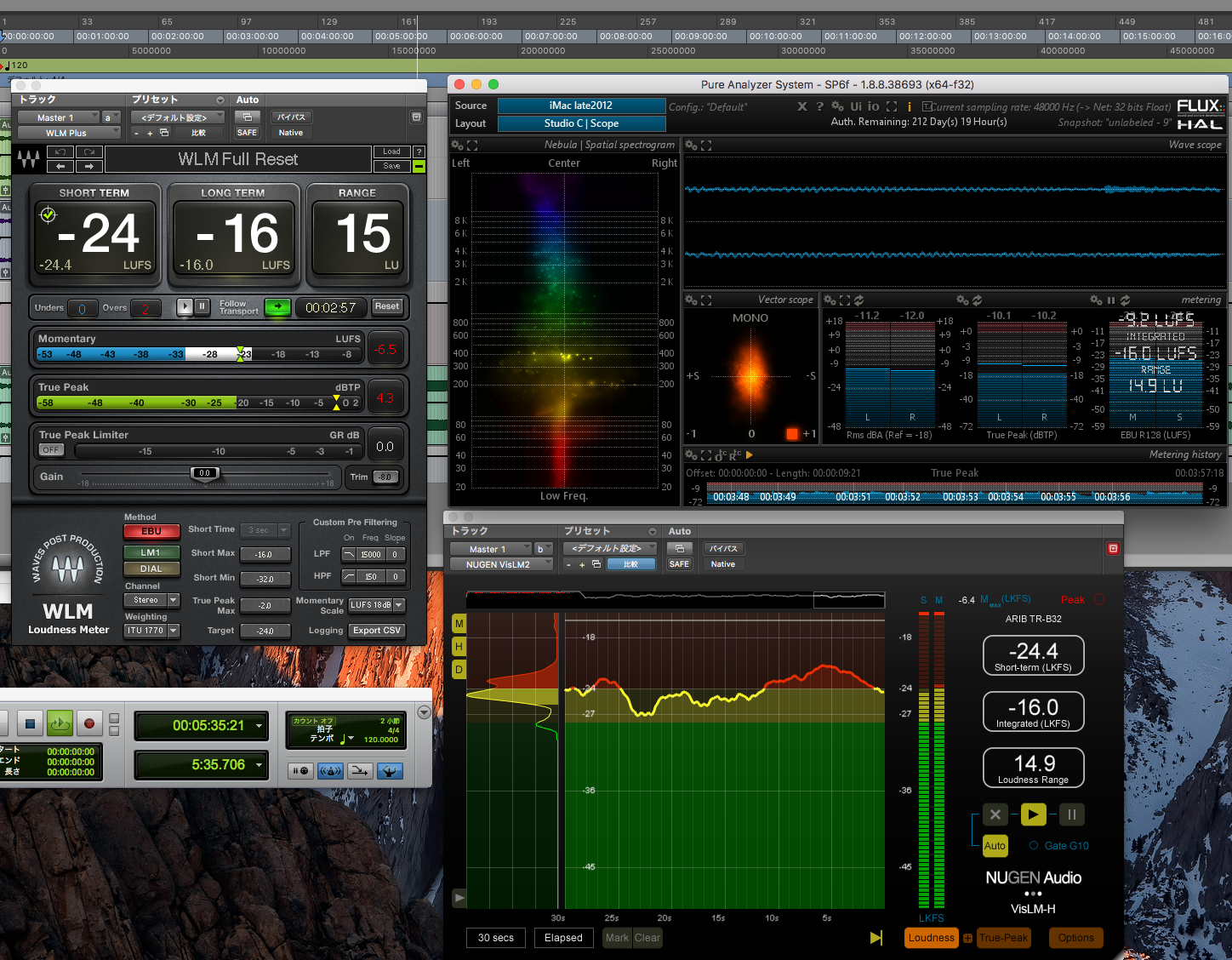Click the X icon in Pure Analyzer toolbar

click(x=802, y=106)
